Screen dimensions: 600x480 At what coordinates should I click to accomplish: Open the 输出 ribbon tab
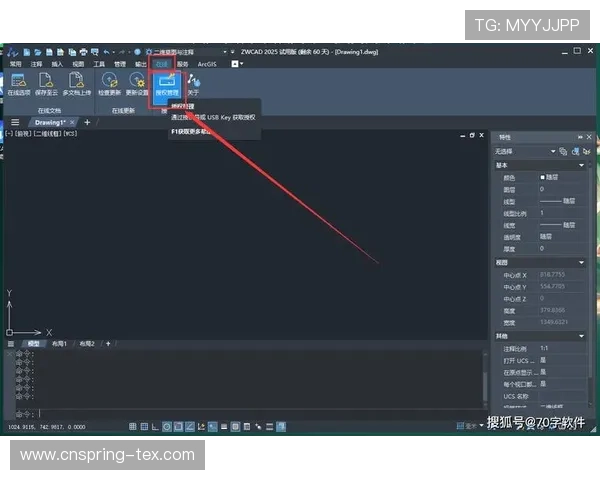(x=140, y=64)
